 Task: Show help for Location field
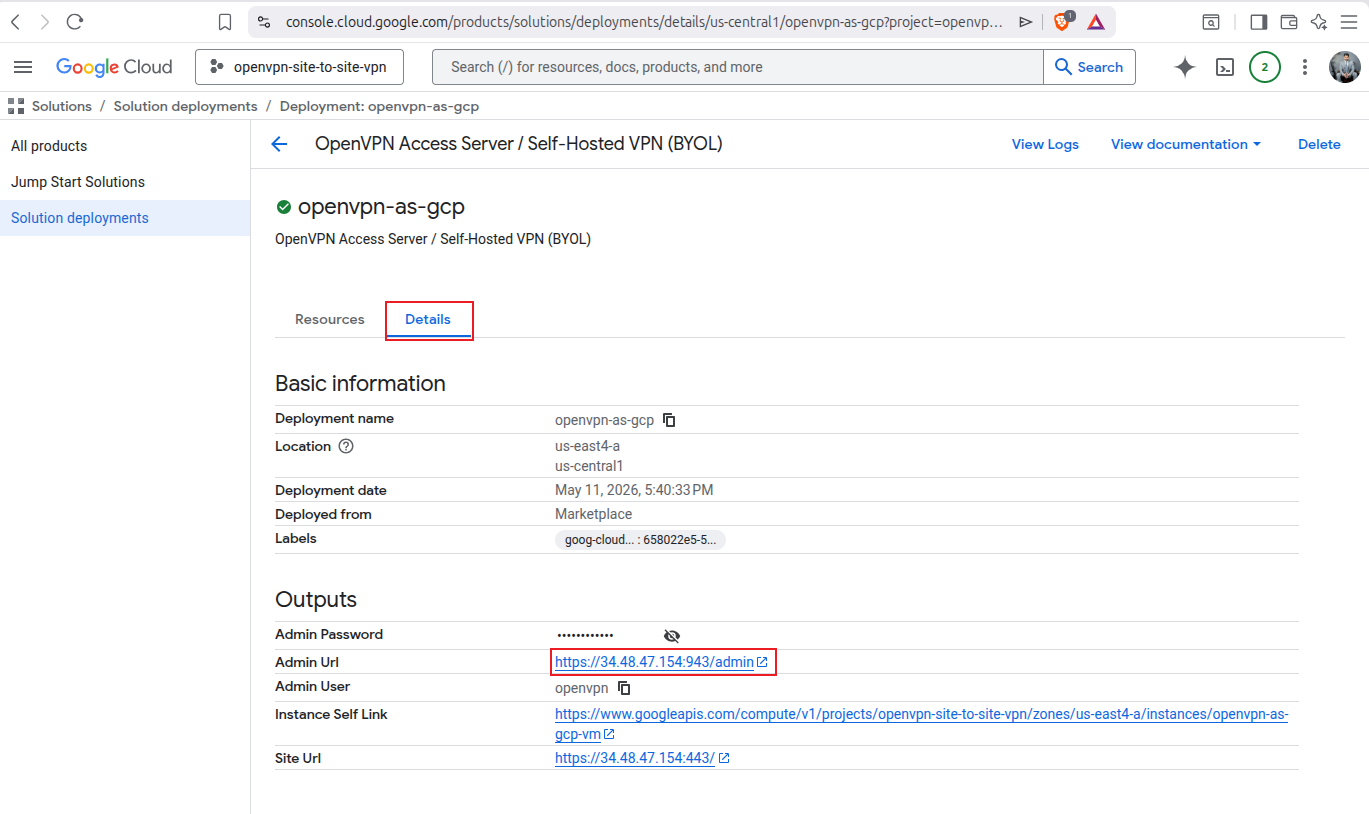tap(346, 446)
